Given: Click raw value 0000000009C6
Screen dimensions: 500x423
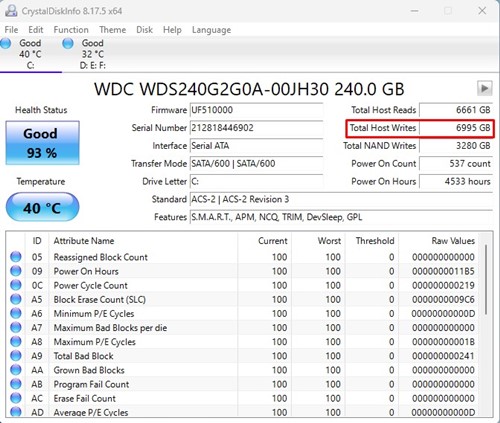Looking at the screenshot, I should (443, 299).
